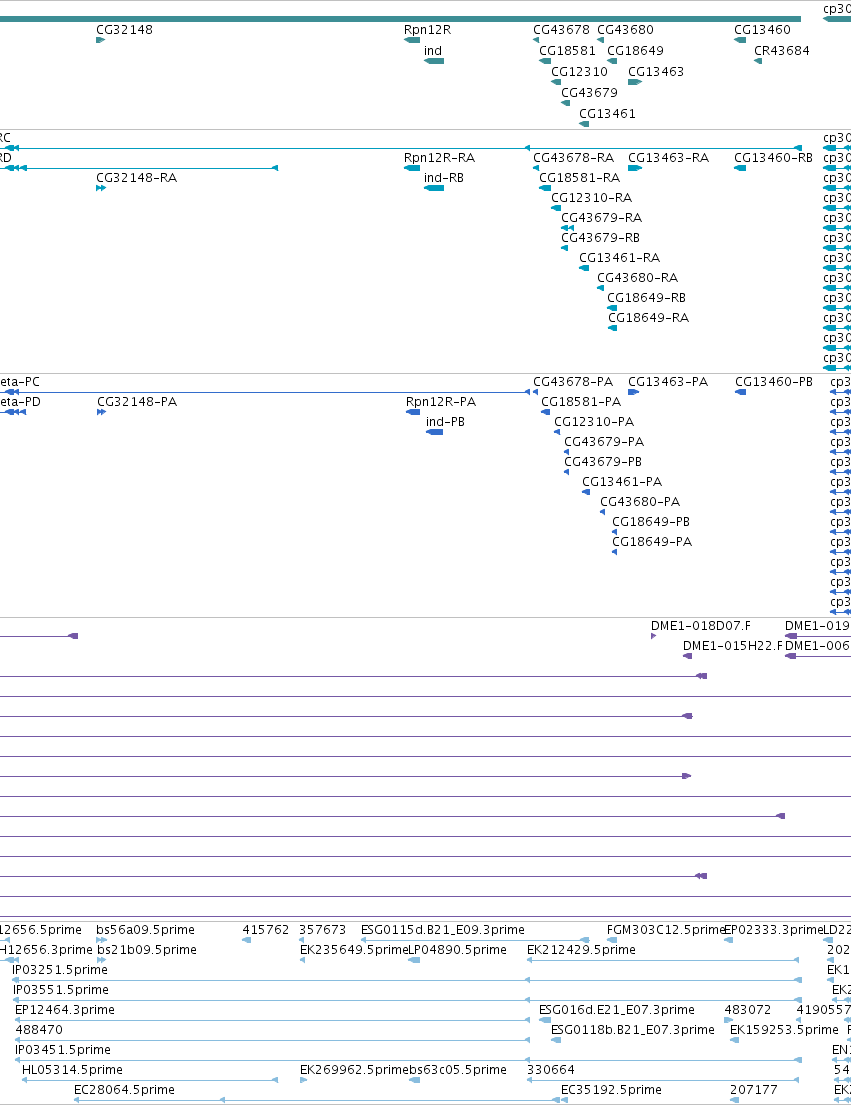Click the CG12310-PA protein label

point(595,421)
